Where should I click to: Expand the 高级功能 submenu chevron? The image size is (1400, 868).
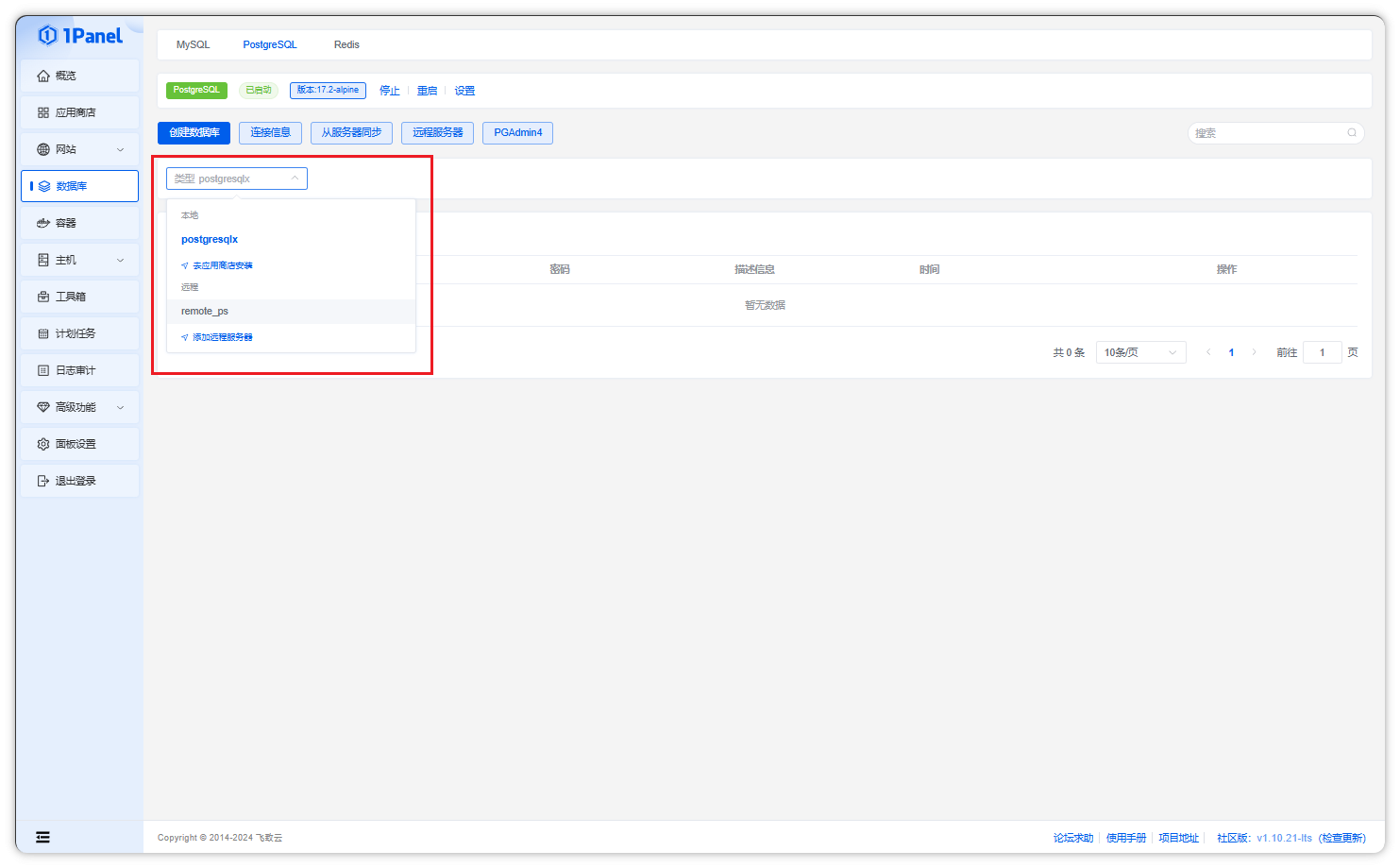click(120, 407)
